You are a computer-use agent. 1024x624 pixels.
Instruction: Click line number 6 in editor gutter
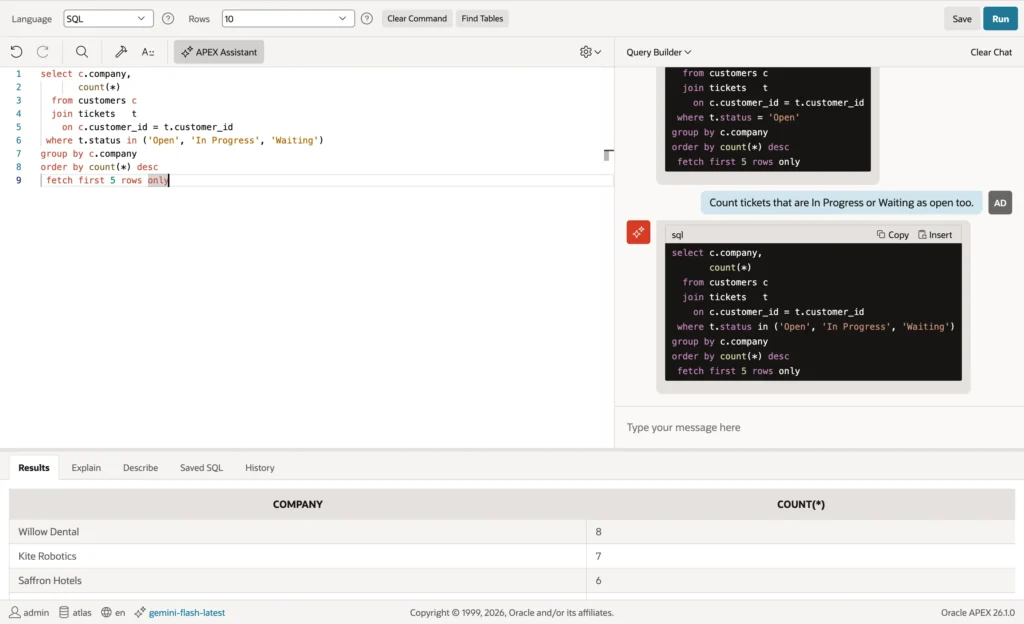(x=18, y=140)
